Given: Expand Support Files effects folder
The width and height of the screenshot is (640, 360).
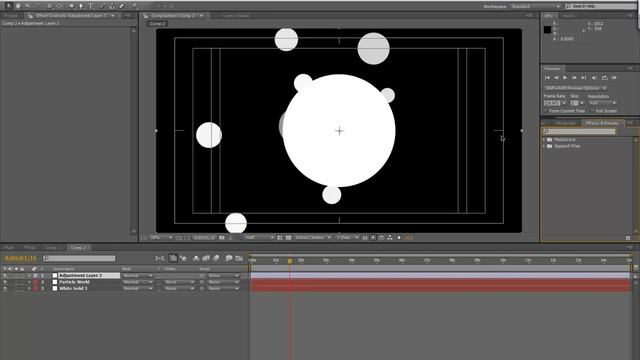Looking at the screenshot, I should [544, 146].
